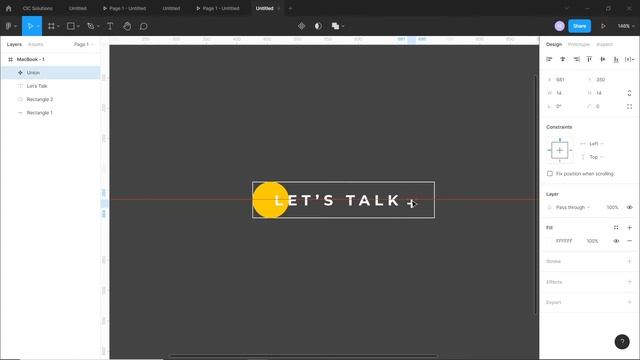Open the Frame tool dropdown arrow
The height and width of the screenshot is (360, 640).
(x=58, y=27)
